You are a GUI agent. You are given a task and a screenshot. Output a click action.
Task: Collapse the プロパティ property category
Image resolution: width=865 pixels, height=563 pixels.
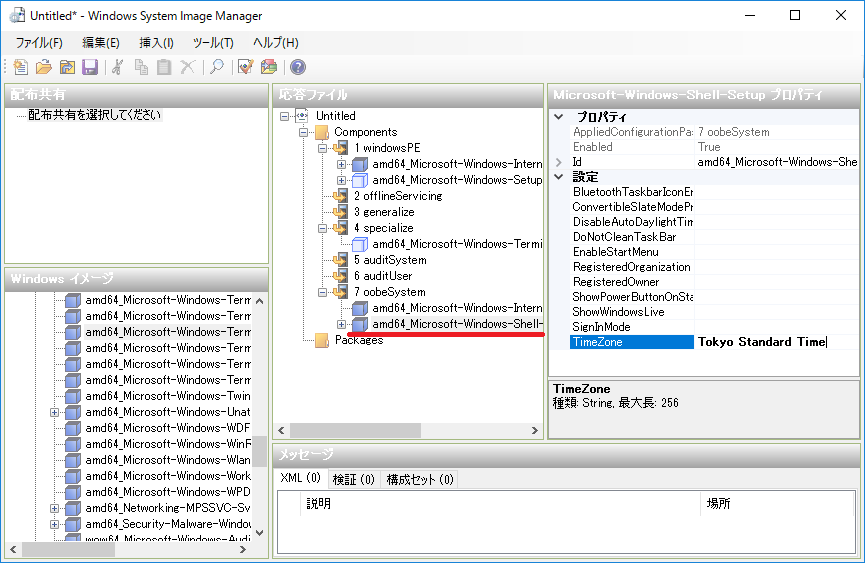[x=558, y=117]
